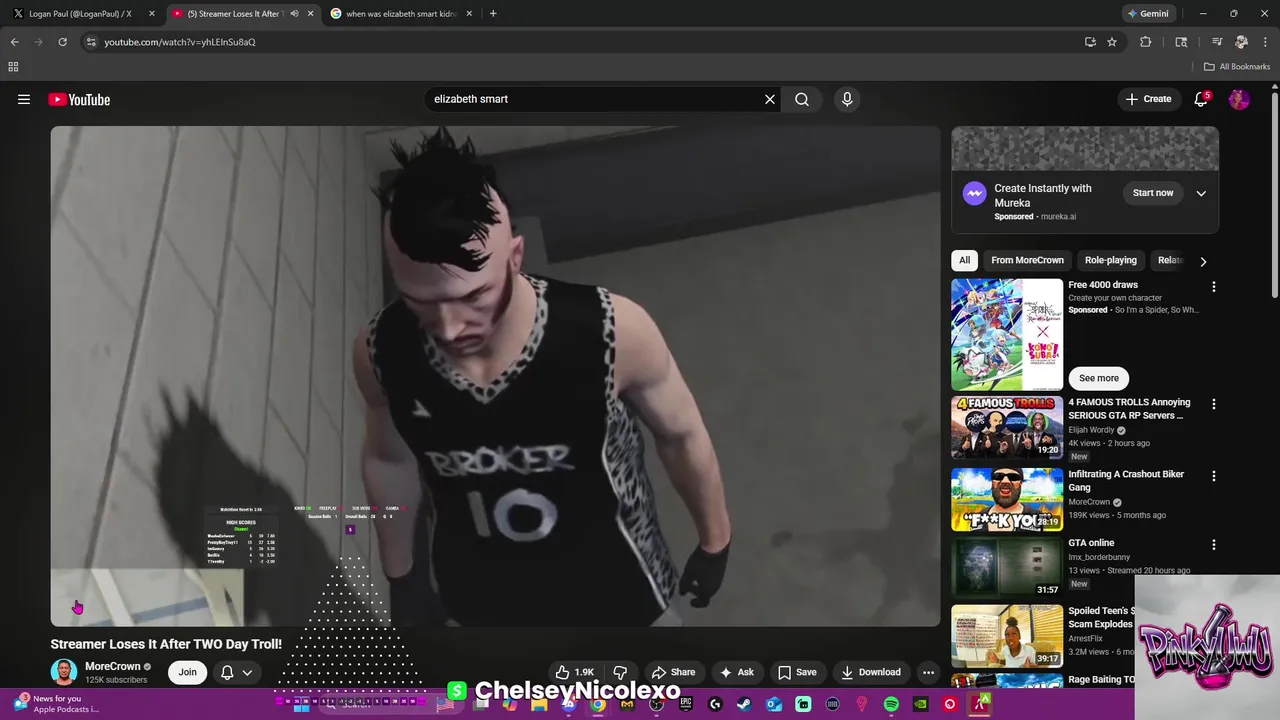Join MoreCrown channel membership
This screenshot has width=1280, height=720.
187,672
